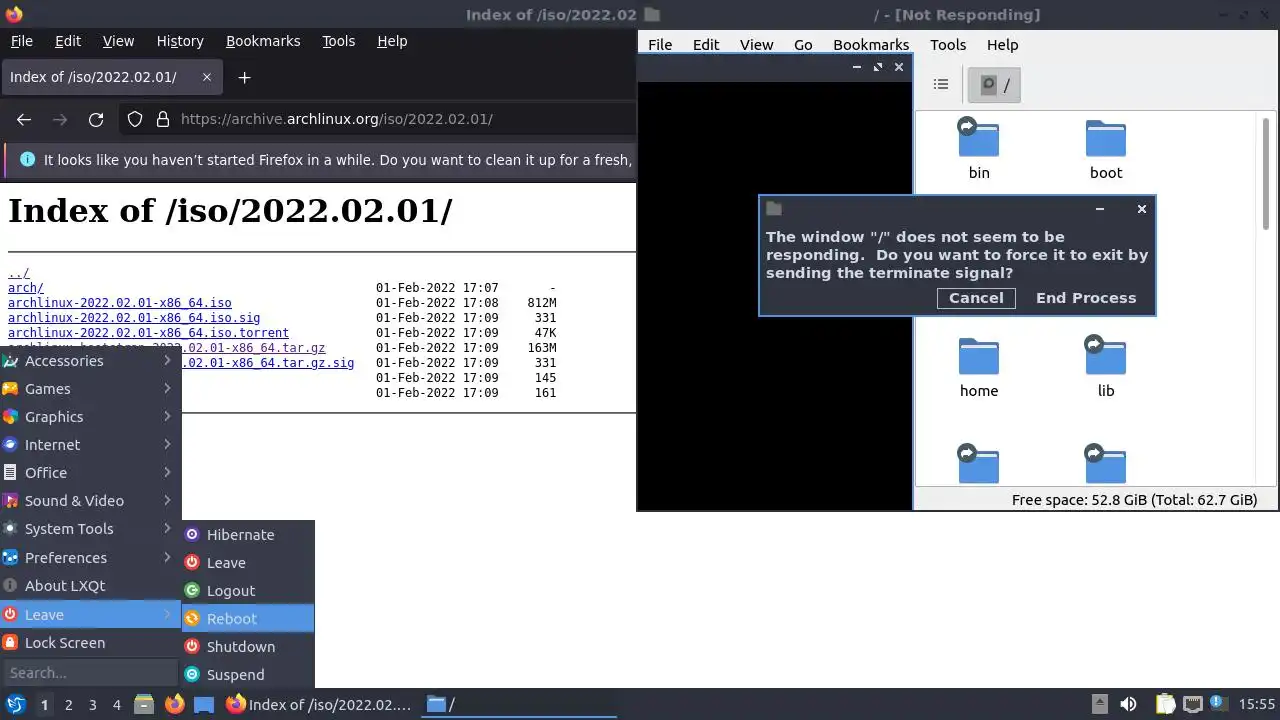
Task: Click the wired network tray icon
Action: (x=1192, y=704)
